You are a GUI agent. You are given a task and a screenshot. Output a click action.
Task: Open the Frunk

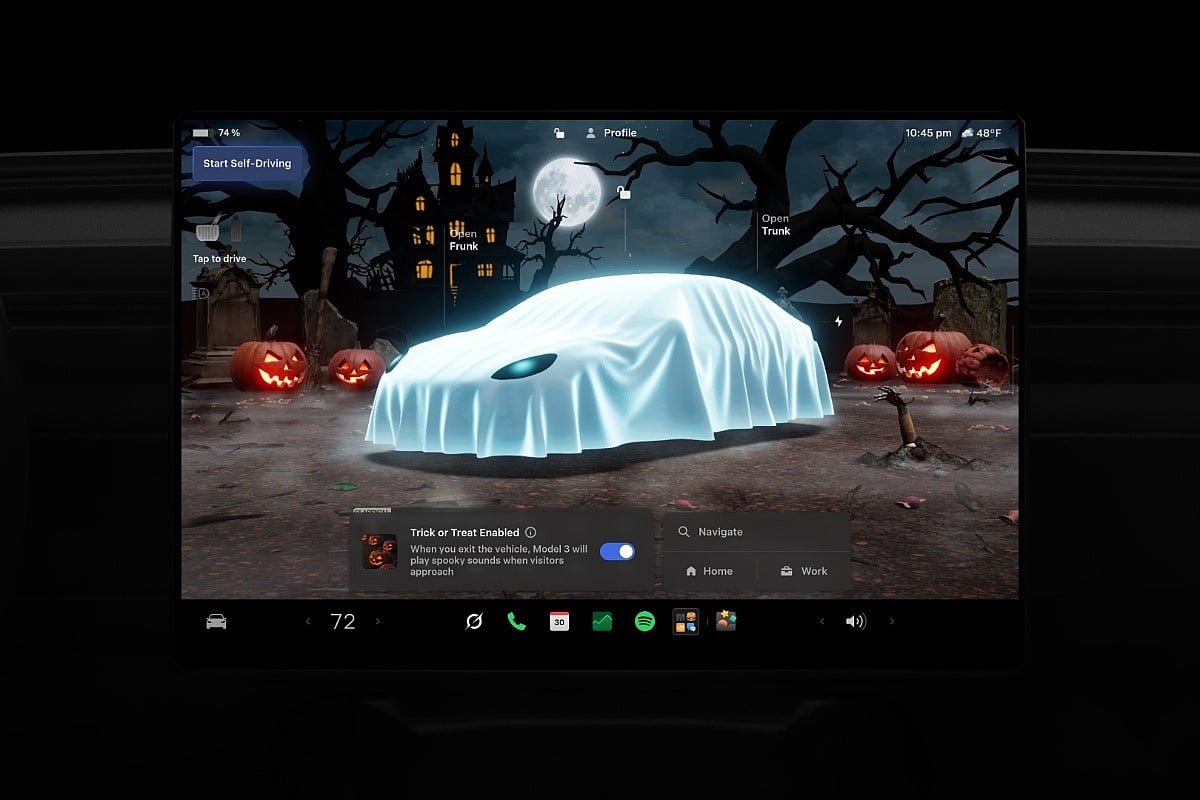pos(463,240)
